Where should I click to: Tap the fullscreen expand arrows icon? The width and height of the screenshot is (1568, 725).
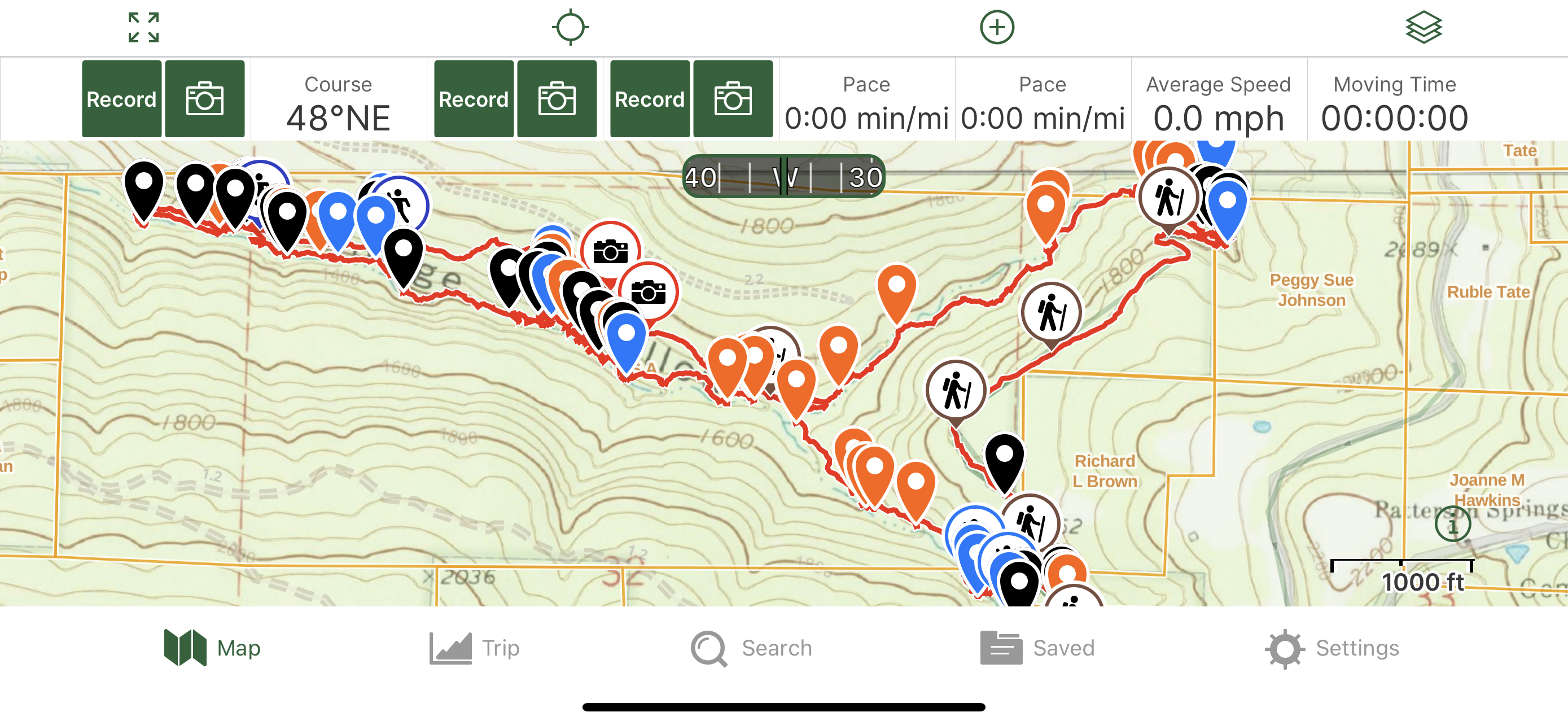click(x=144, y=28)
